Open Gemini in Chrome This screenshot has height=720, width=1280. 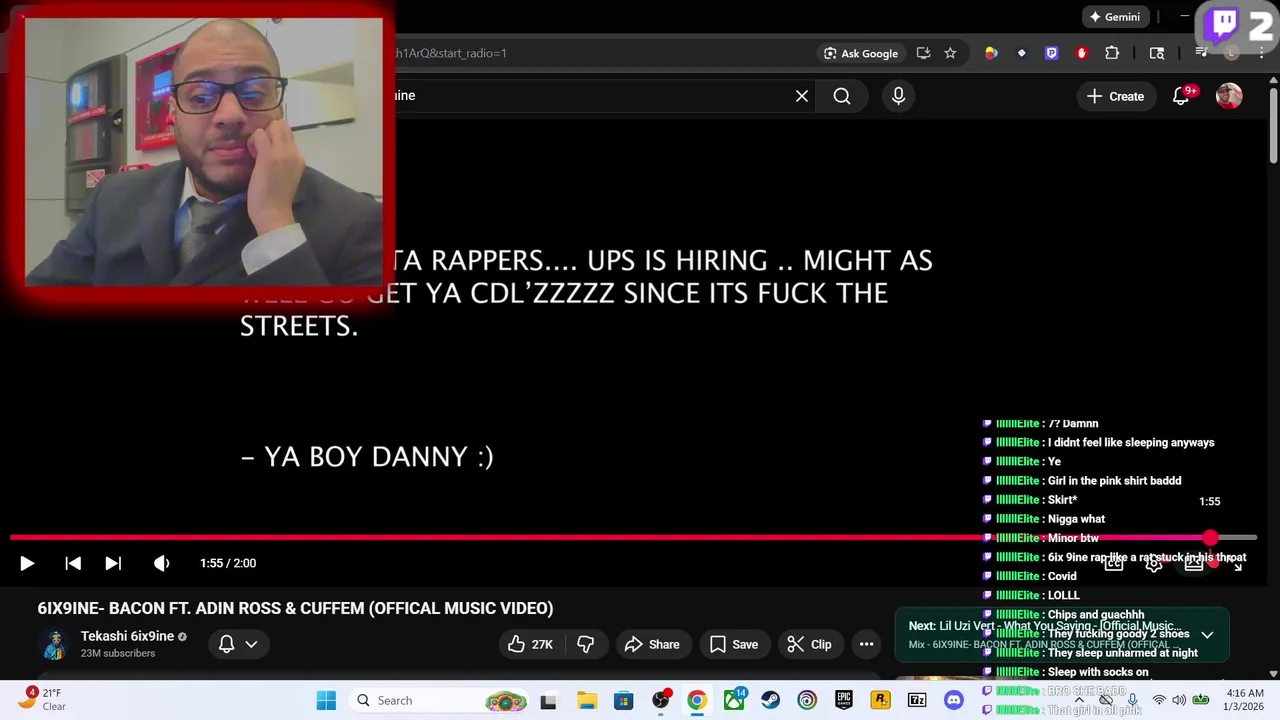(1115, 17)
